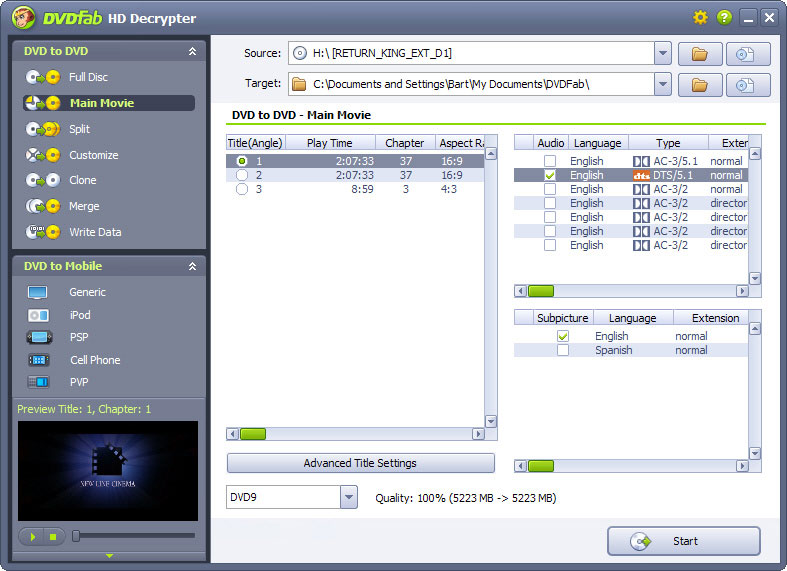Click the audio Type column header
This screenshot has width=787, height=571.
[668, 143]
